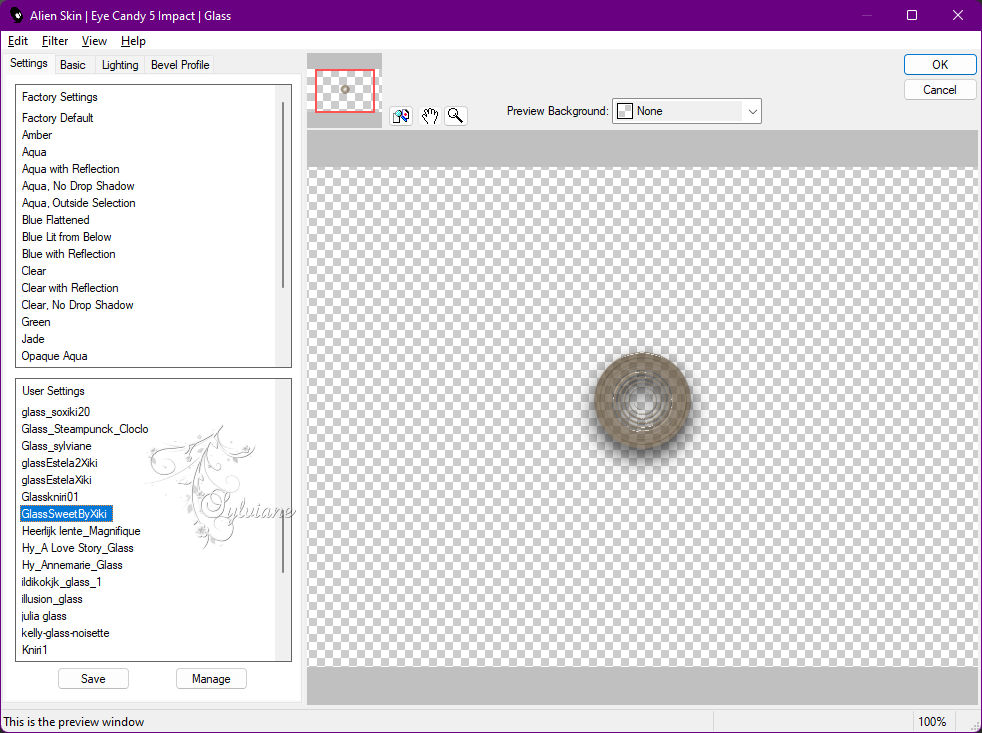Toggle the original/preview comparison icon
The height and width of the screenshot is (733, 982).
point(401,116)
